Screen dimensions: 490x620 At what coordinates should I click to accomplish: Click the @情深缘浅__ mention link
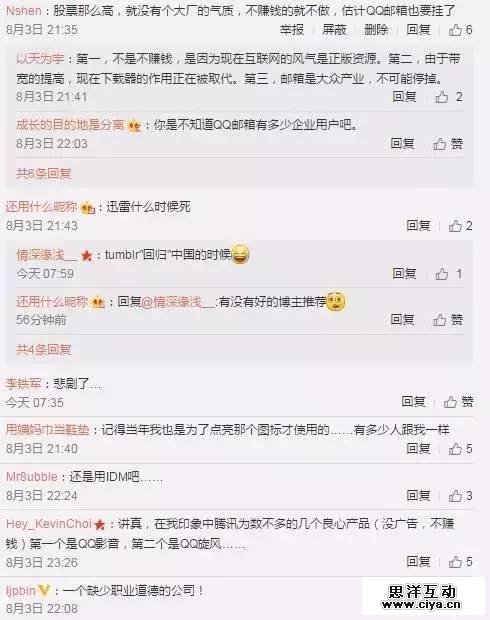(x=178, y=302)
